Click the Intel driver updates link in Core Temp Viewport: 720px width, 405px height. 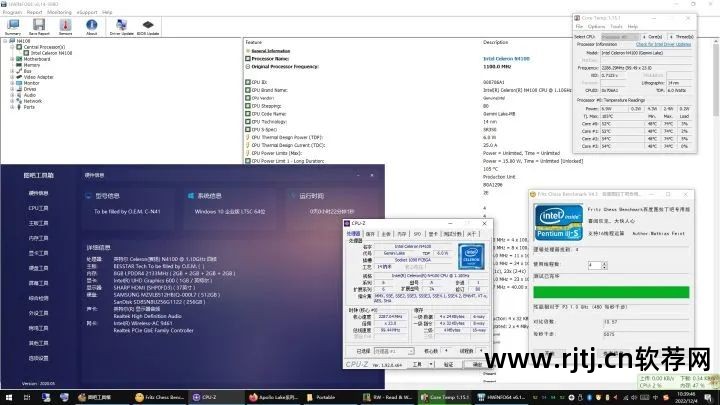click(x=663, y=45)
